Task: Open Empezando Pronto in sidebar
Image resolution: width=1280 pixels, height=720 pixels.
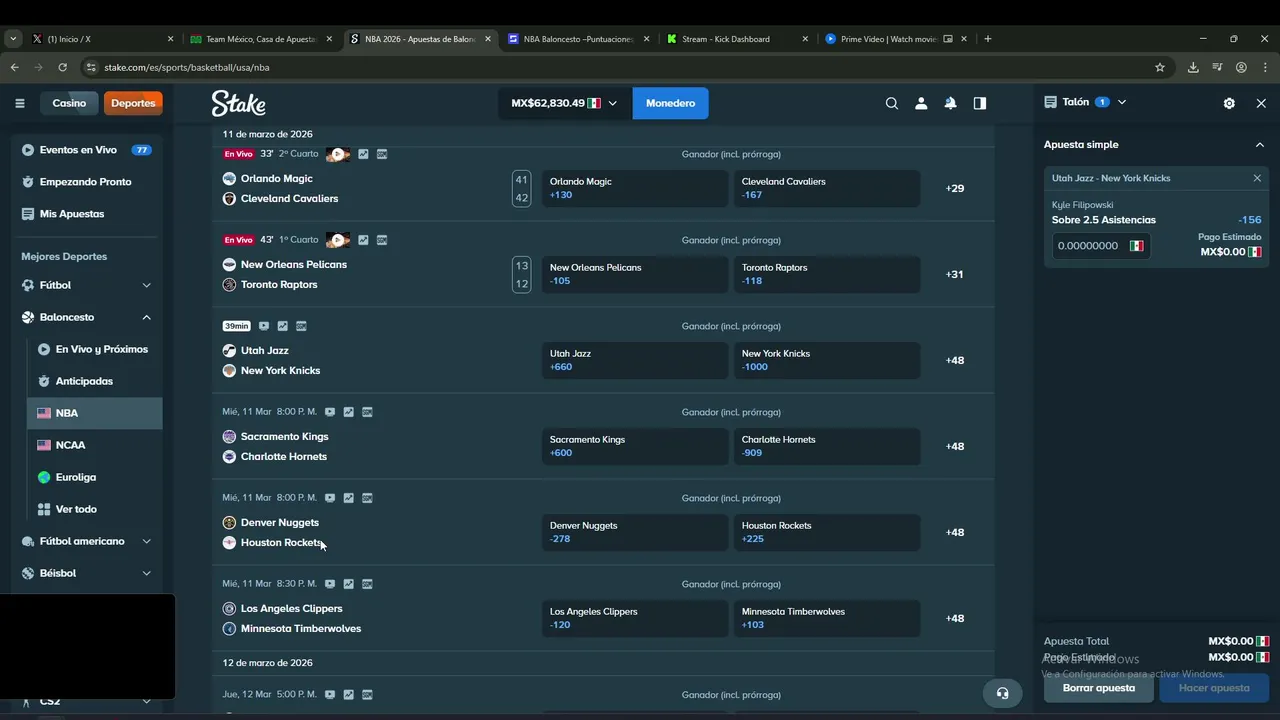Action: (x=87, y=182)
